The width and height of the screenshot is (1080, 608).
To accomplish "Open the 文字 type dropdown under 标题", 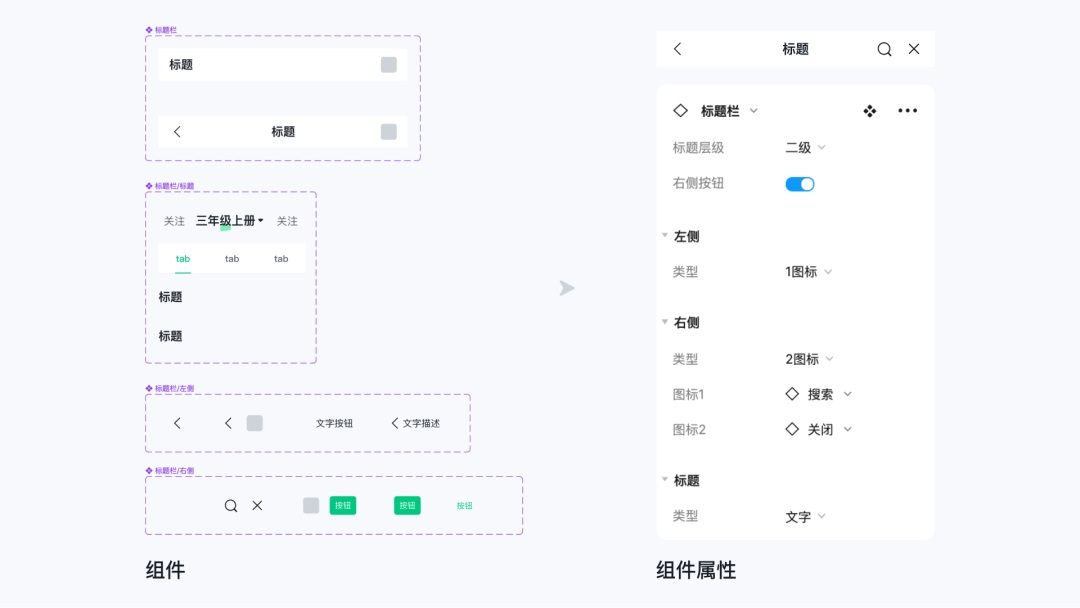I will pyautogui.click(x=805, y=516).
